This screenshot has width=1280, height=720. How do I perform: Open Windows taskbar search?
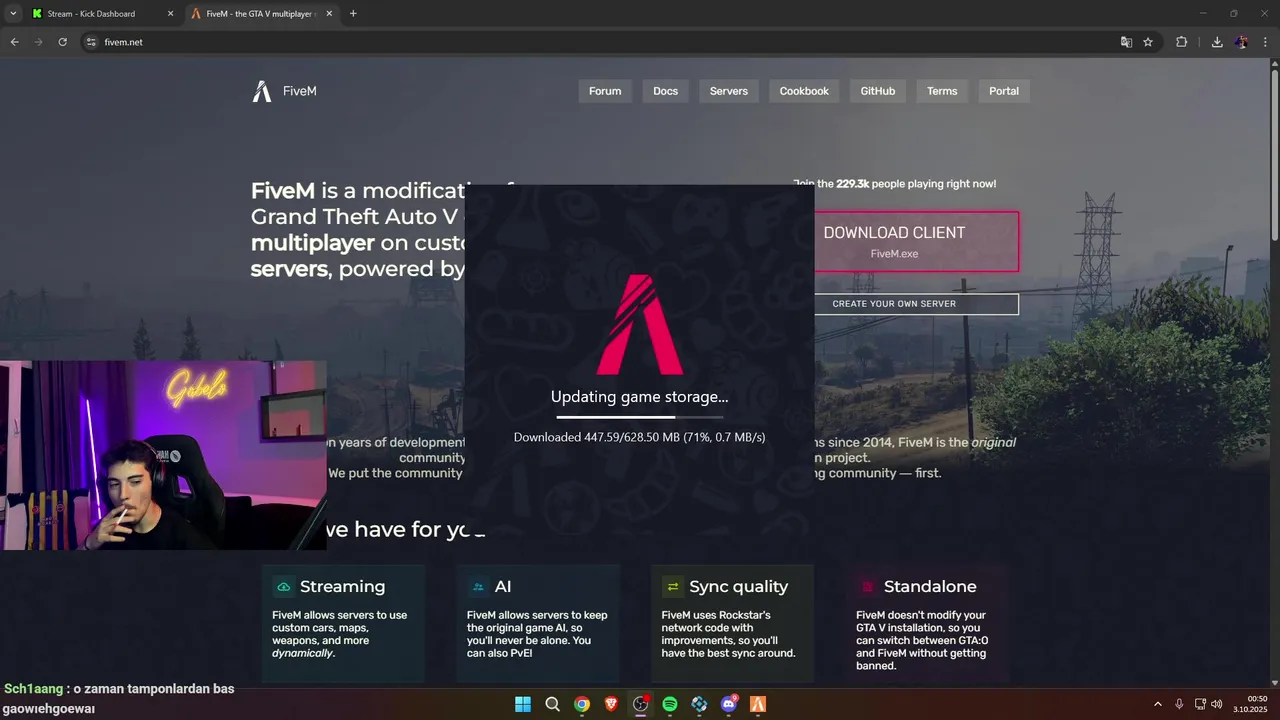[x=552, y=704]
